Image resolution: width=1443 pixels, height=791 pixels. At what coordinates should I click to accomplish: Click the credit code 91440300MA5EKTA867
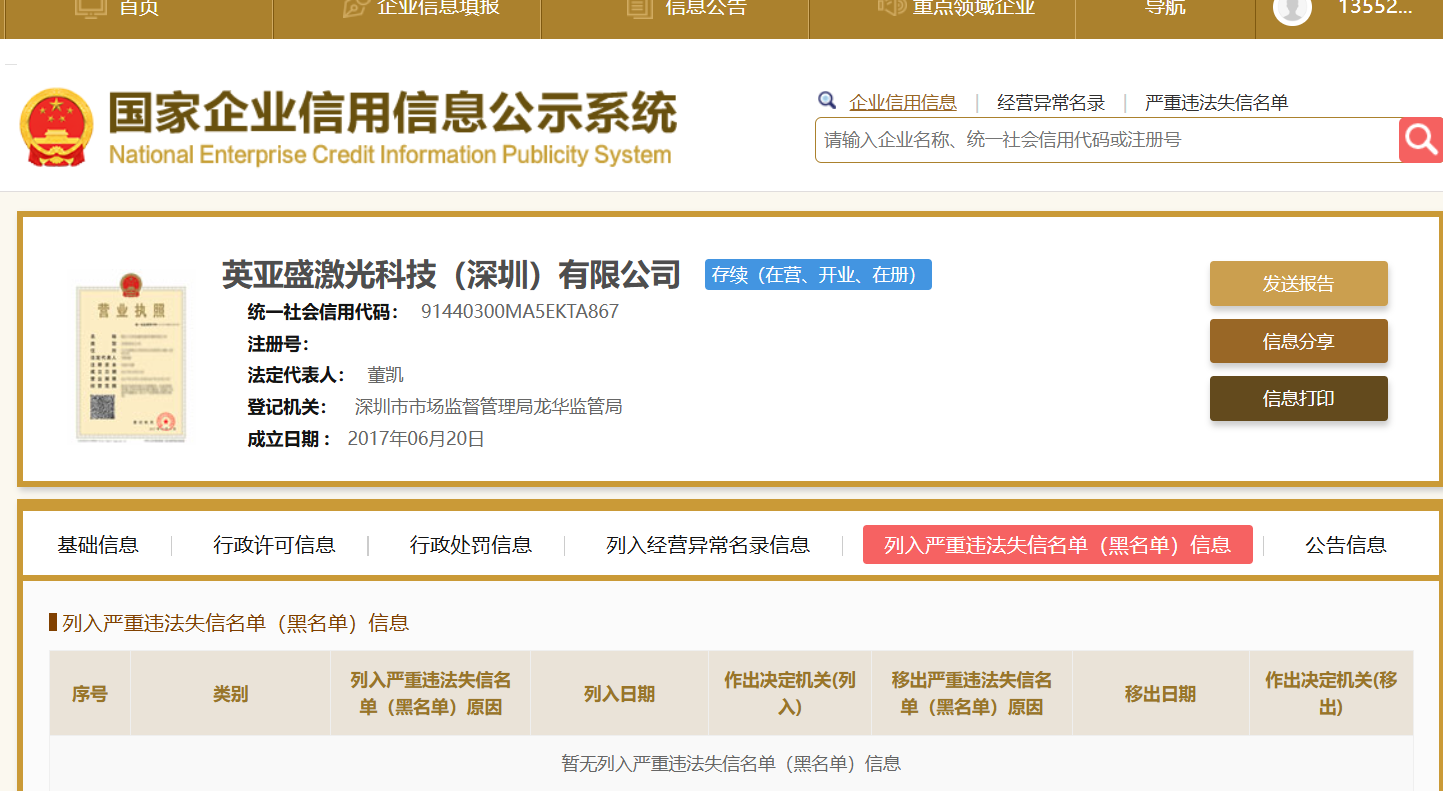click(520, 311)
